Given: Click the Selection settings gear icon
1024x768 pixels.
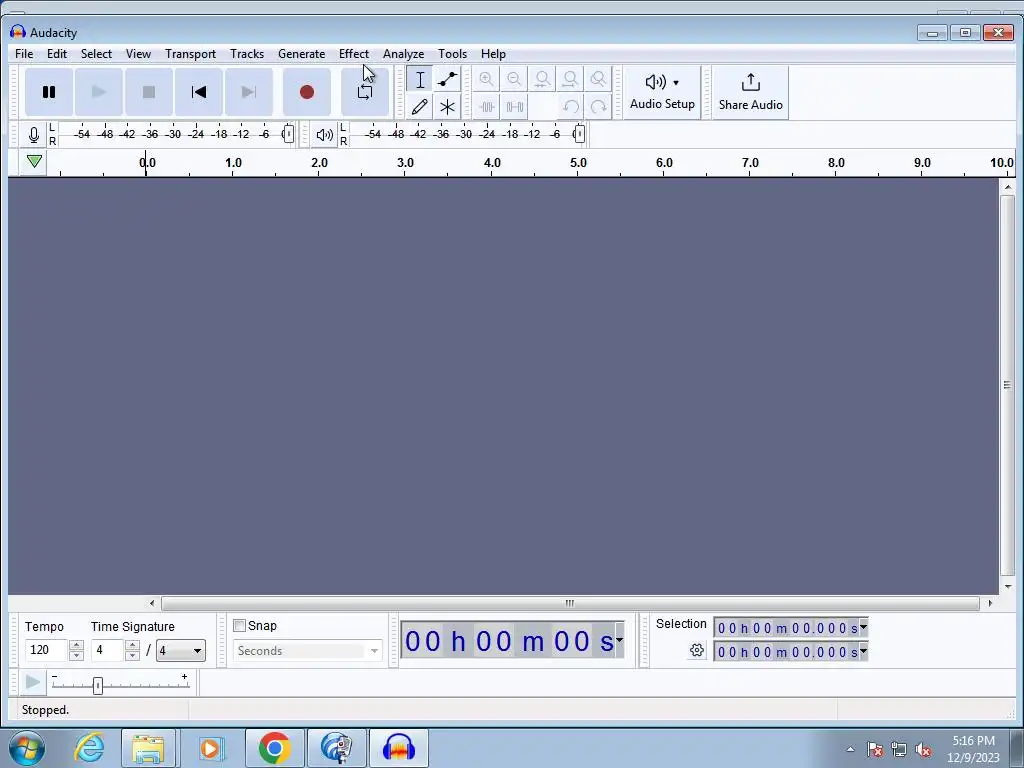Looking at the screenshot, I should [697, 650].
